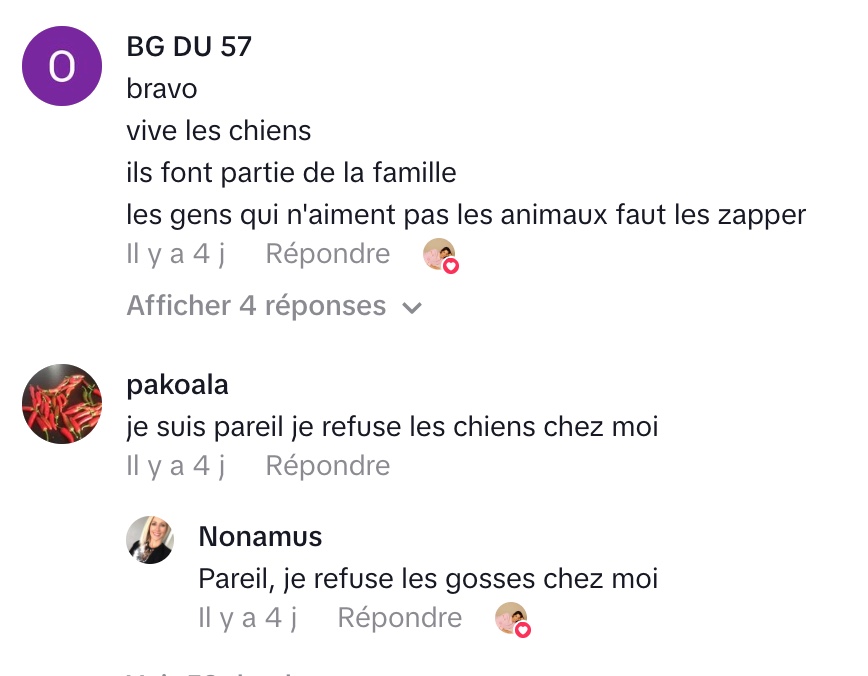The height and width of the screenshot is (676, 868).
Task: Select the 'je refuse les chiens chez moi' comment
Action: (392, 427)
